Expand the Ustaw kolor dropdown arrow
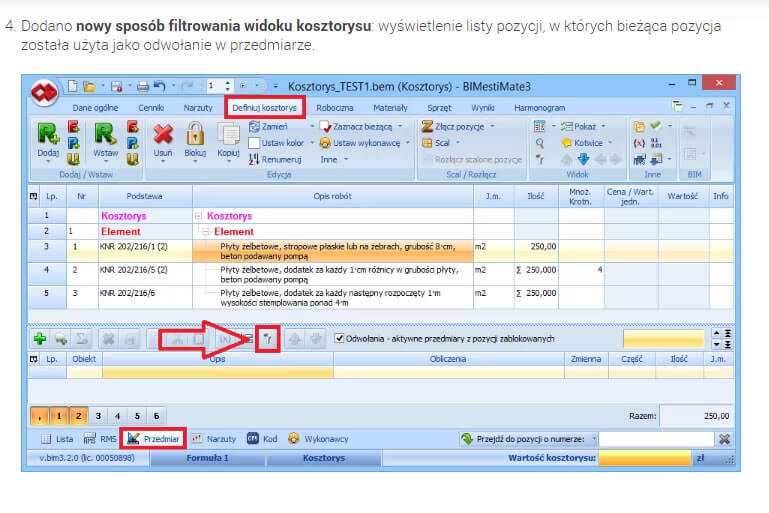Image resolution: width=769 pixels, height=513 pixels. [x=312, y=143]
